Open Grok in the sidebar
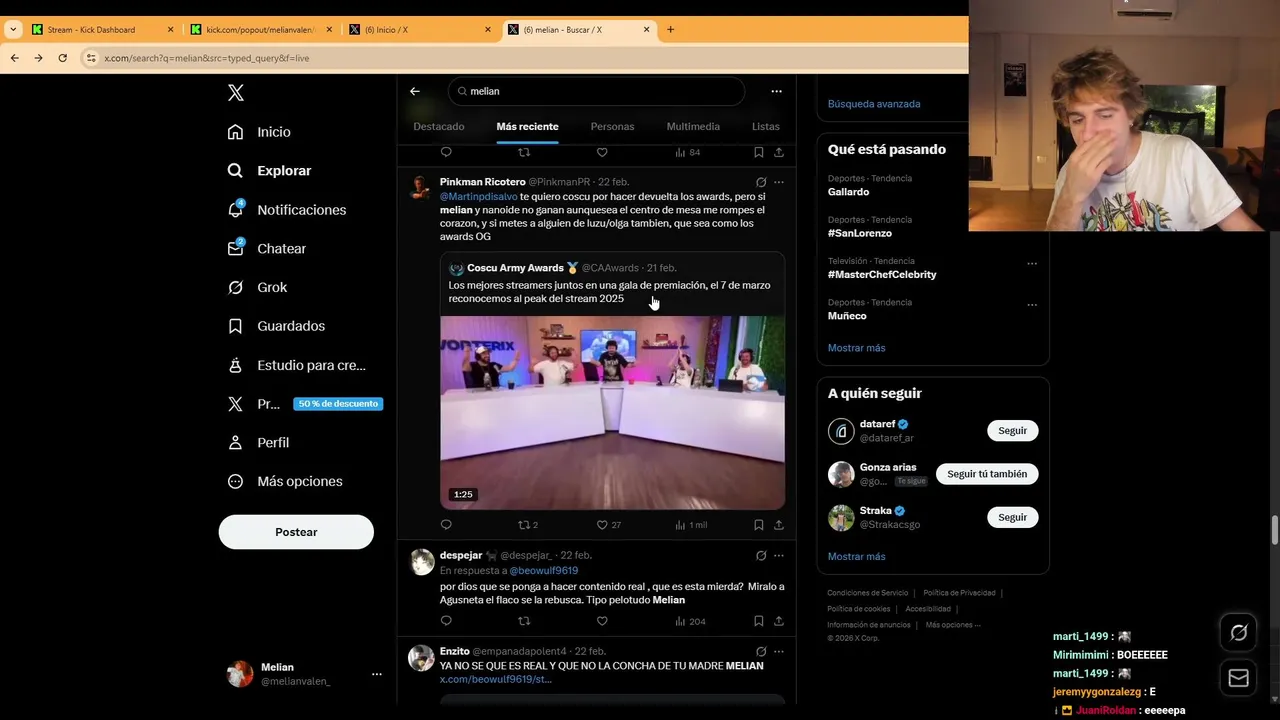This screenshot has height=720, width=1280. point(257,288)
